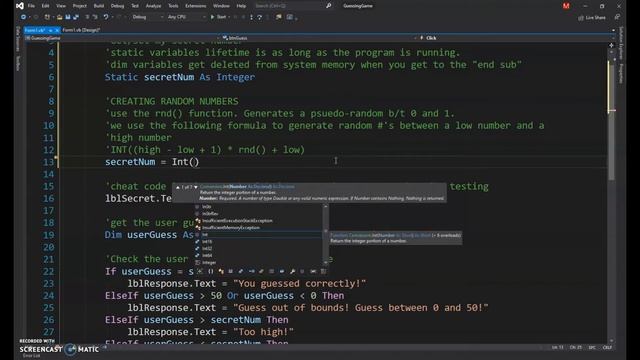Click the Open File toolbar icon

click(60, 17)
